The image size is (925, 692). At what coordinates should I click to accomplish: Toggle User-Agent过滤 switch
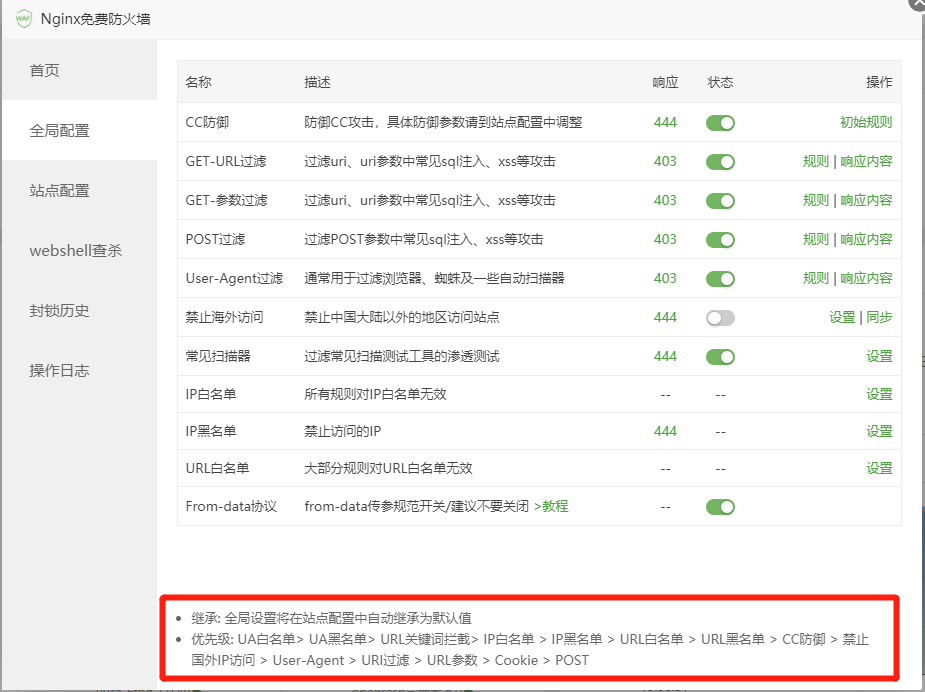pyautogui.click(x=720, y=278)
